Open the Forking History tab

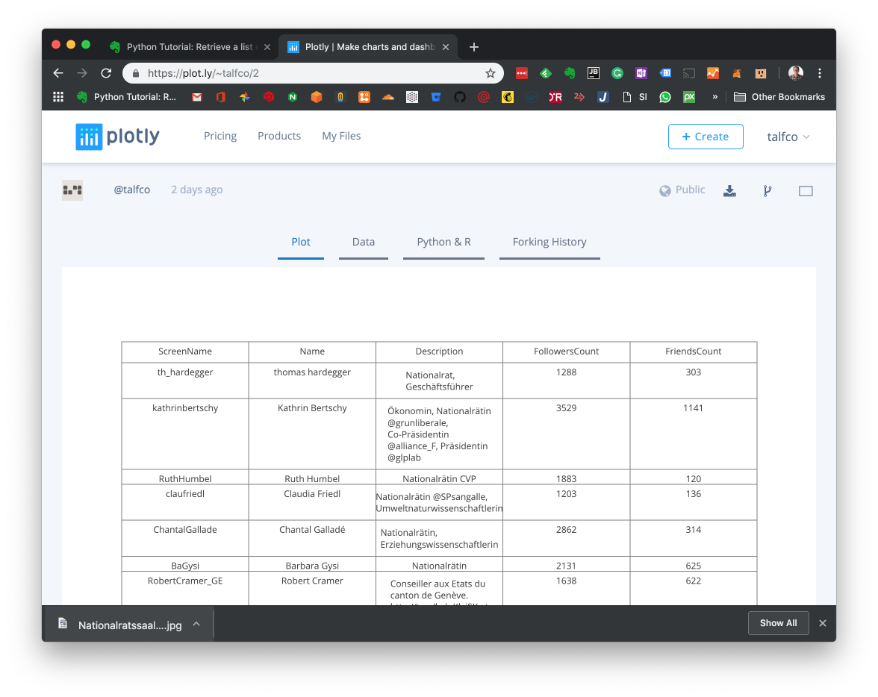pos(549,242)
